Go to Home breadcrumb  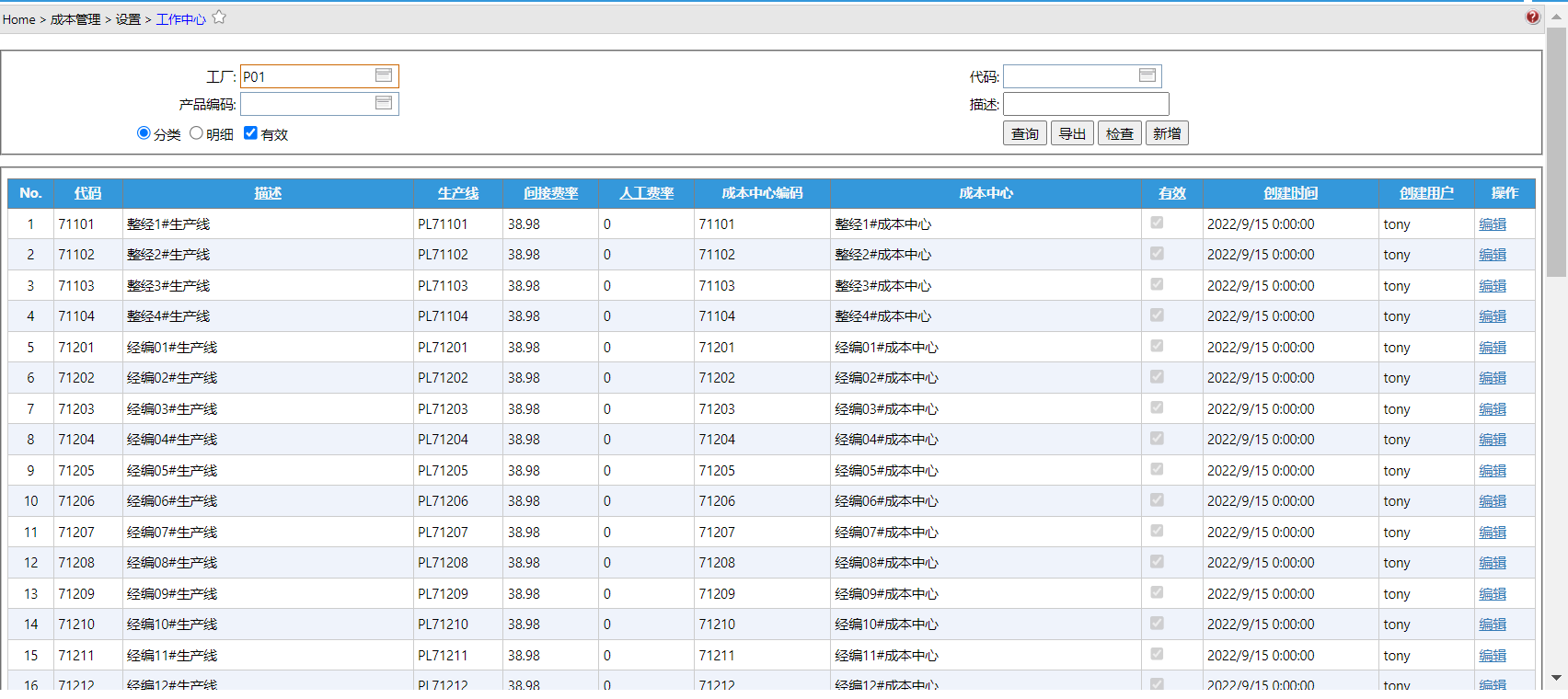18,19
